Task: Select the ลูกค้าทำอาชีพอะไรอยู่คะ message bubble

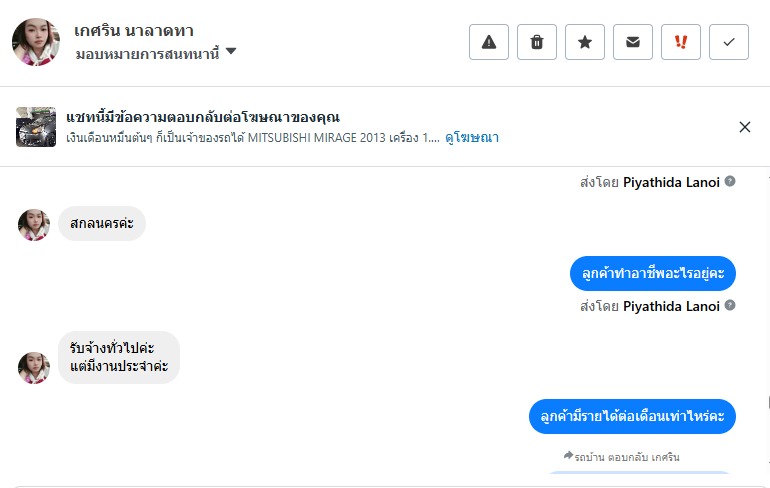Action: (x=653, y=273)
